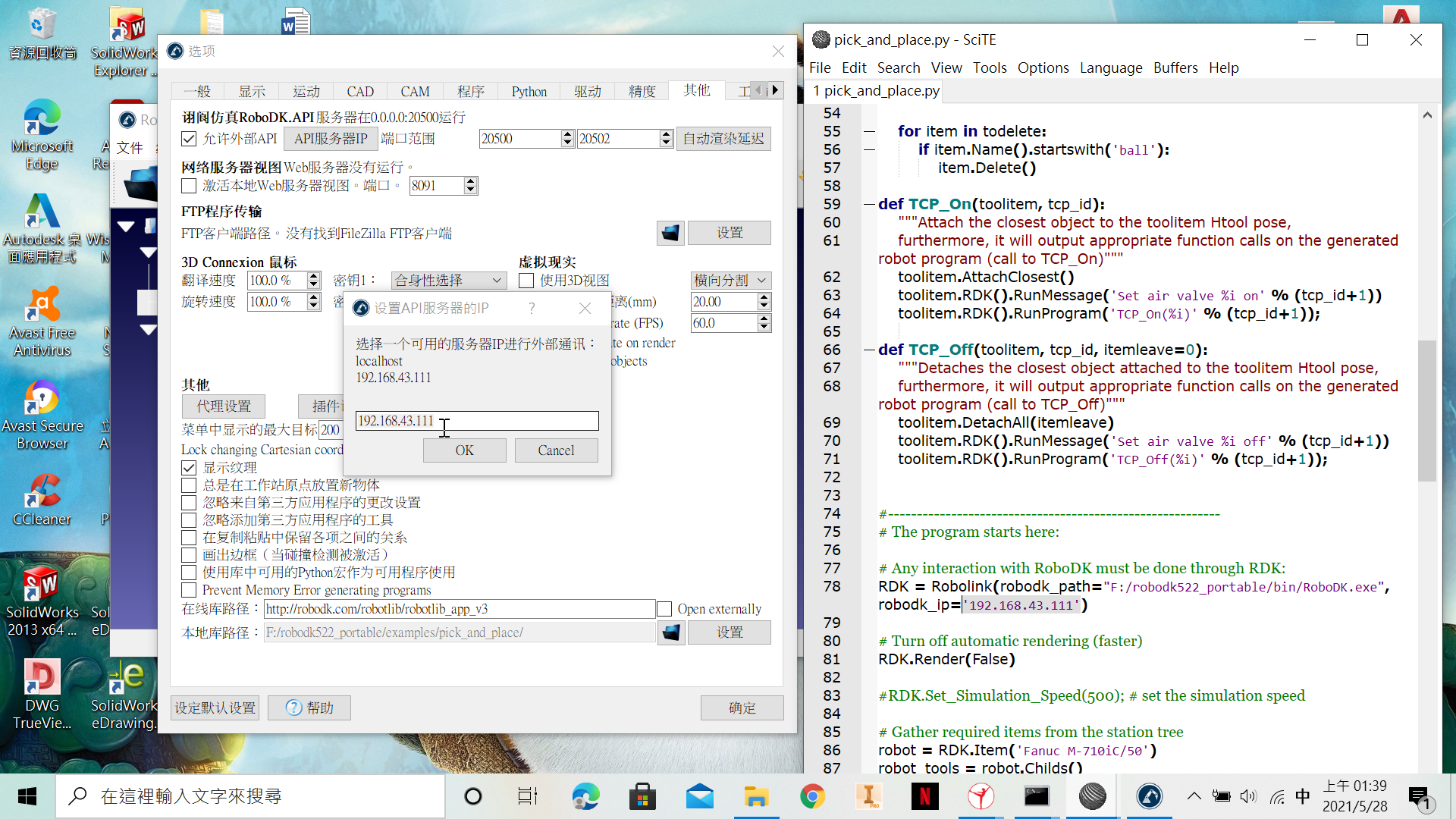Open the 合身性选择 dropdown
The height and width of the screenshot is (819, 1456).
[x=448, y=281]
